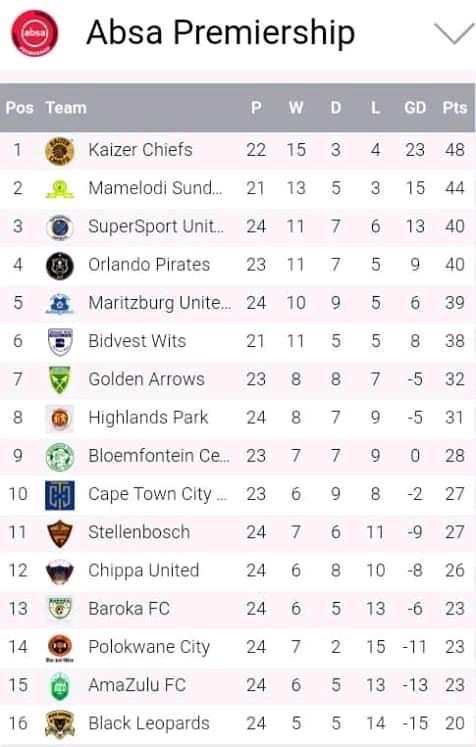Image resolution: width=476 pixels, height=747 pixels.
Task: Select the Stellenbosch club crest
Action: (60, 533)
